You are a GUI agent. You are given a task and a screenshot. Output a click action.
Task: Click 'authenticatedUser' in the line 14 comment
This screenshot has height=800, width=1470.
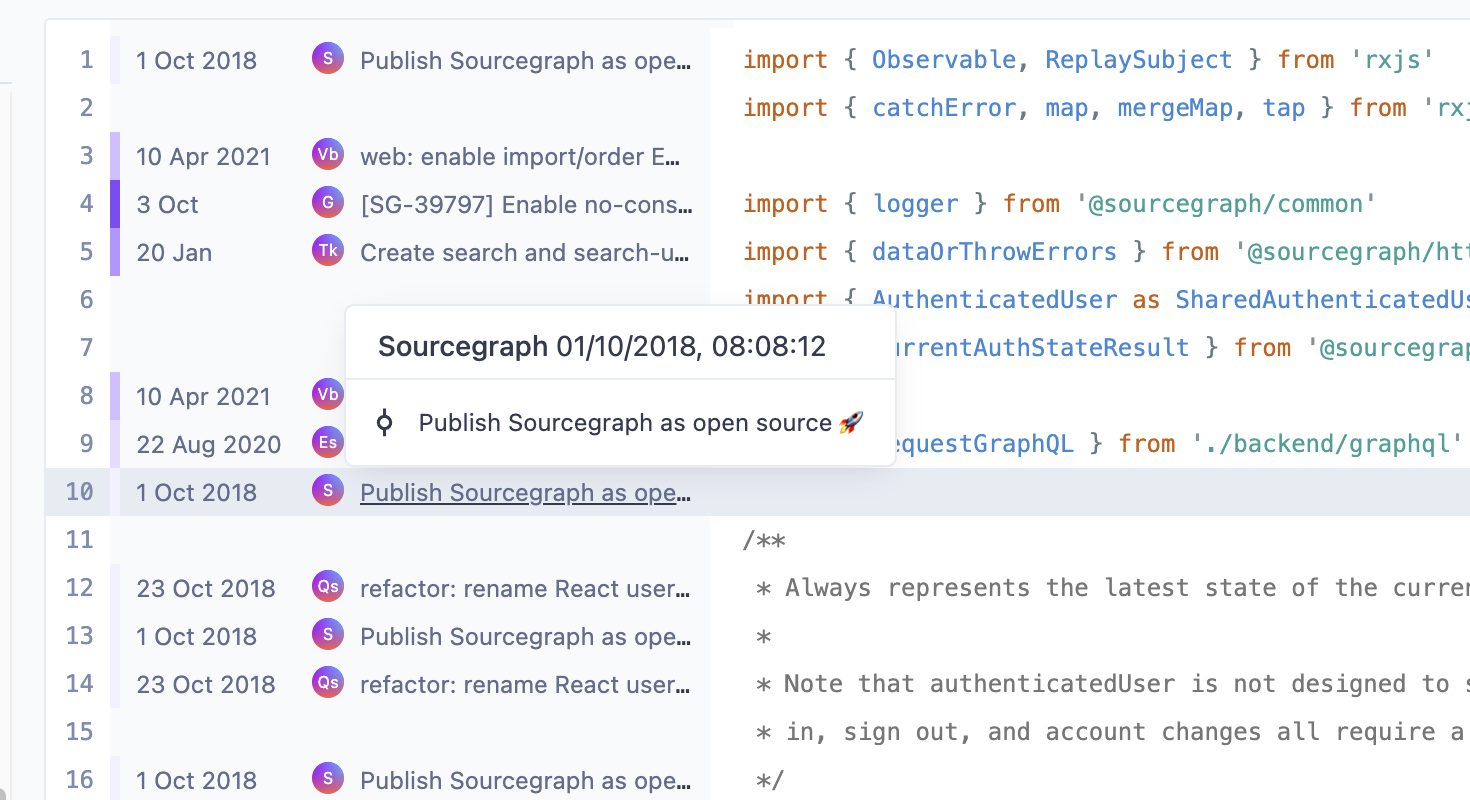coord(1052,684)
